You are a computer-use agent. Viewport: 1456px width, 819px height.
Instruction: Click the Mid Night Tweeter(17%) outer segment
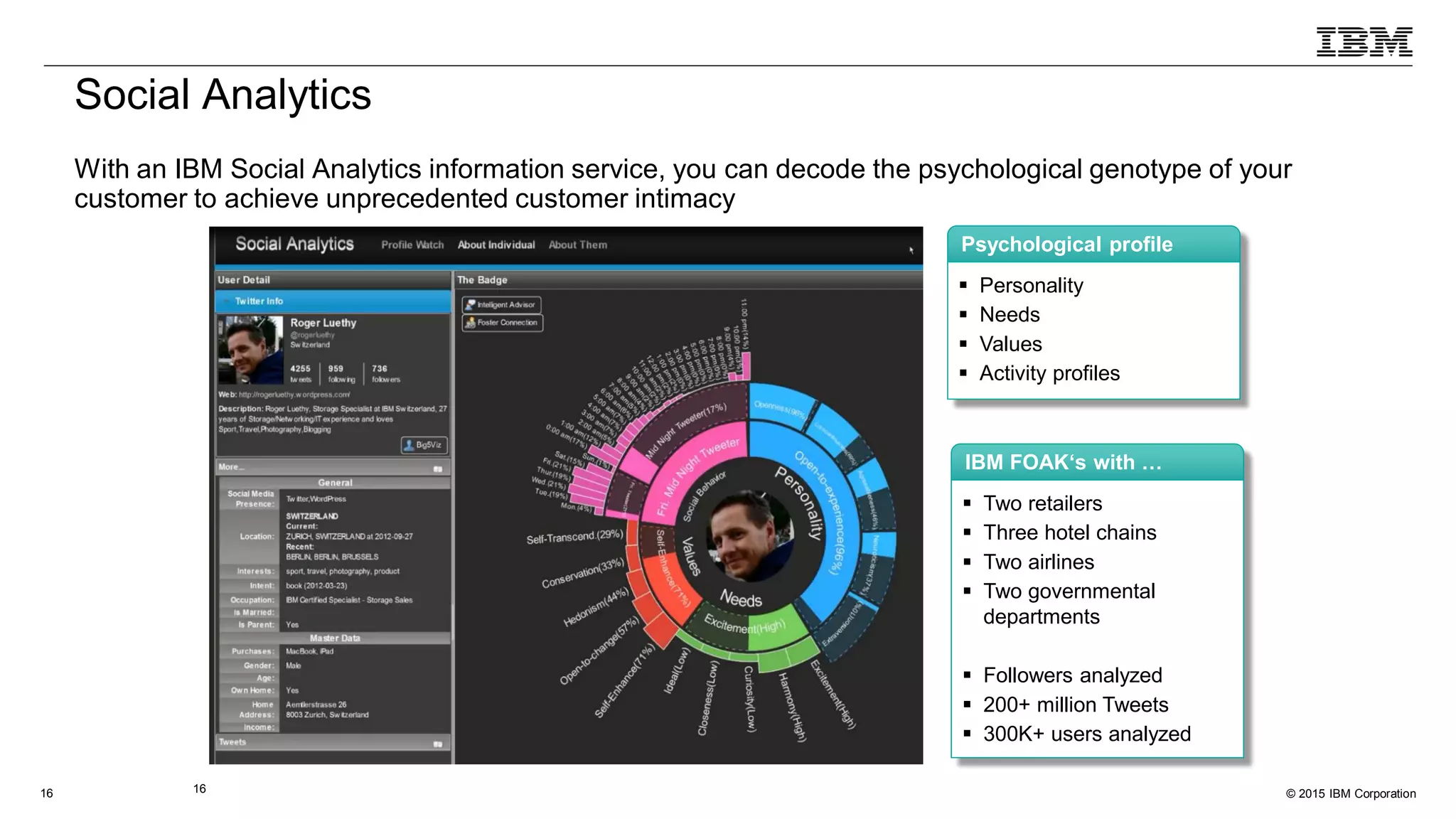685,431
